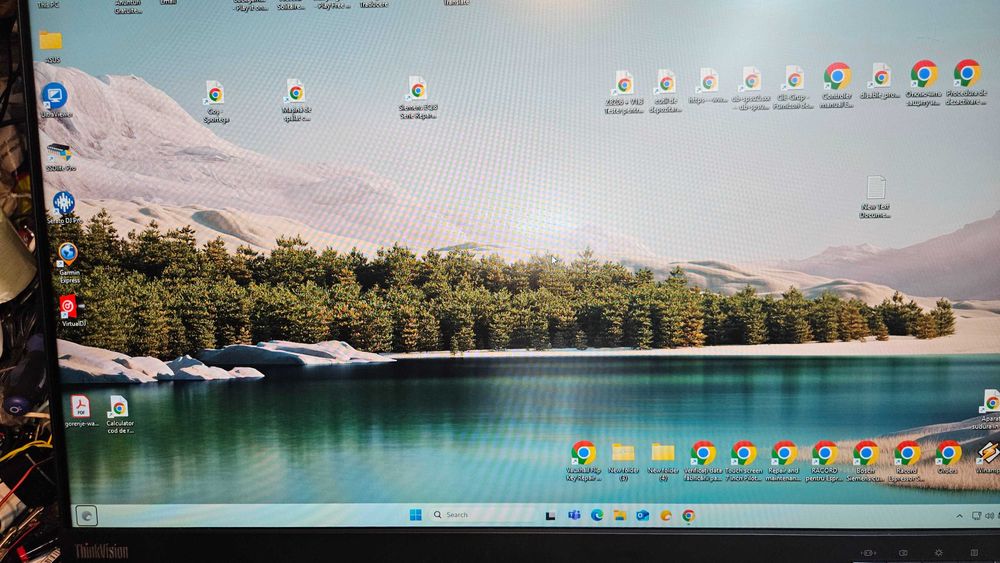The width and height of the screenshot is (1000, 563).
Task: Open Outlook from the taskbar
Action: pos(643,515)
